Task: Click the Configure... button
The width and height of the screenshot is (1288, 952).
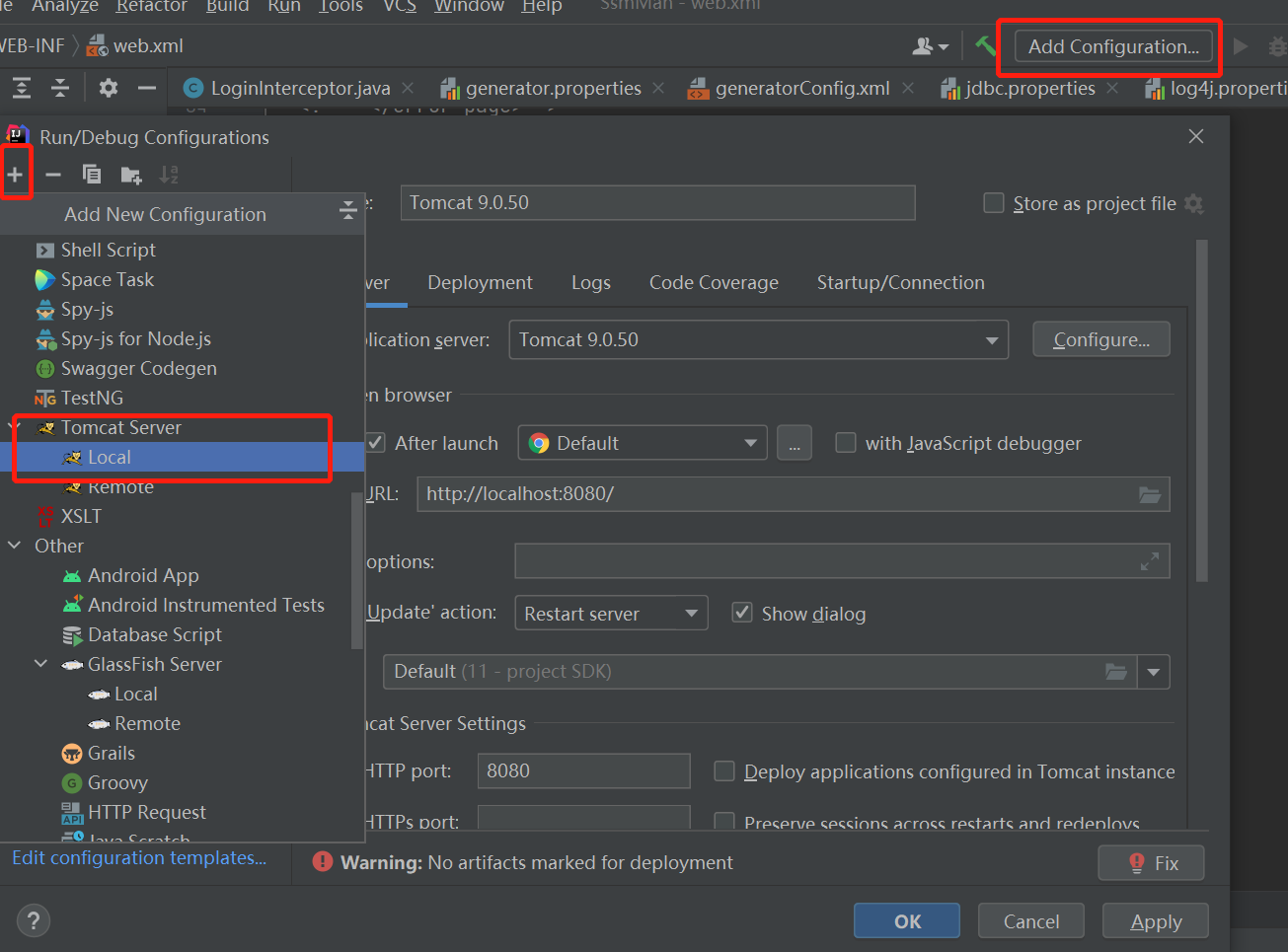Action: [1101, 339]
